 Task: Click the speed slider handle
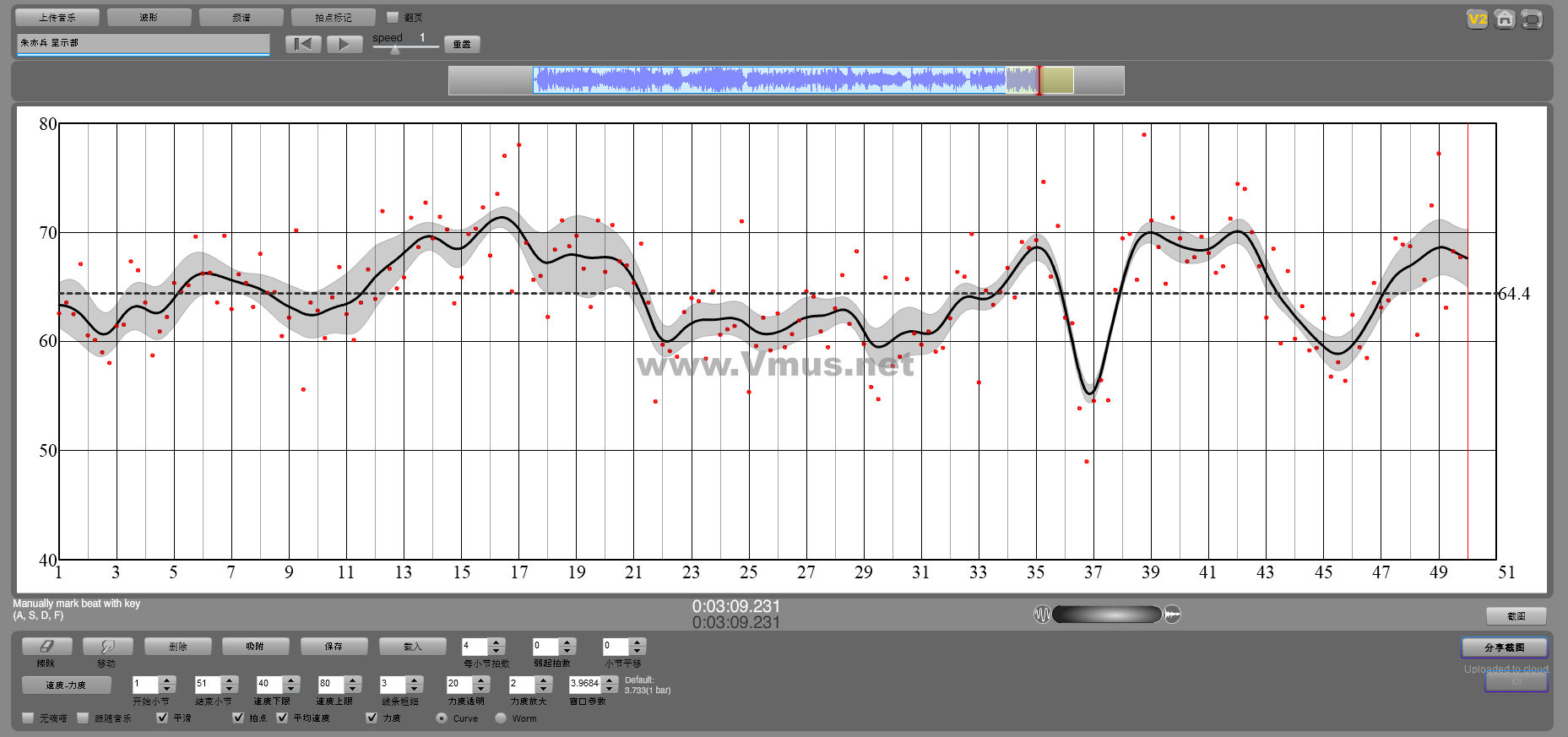[395, 49]
